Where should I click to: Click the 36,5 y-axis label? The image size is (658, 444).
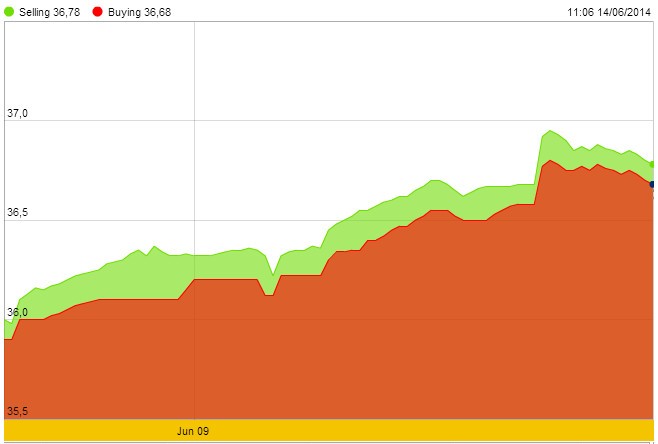17,213
